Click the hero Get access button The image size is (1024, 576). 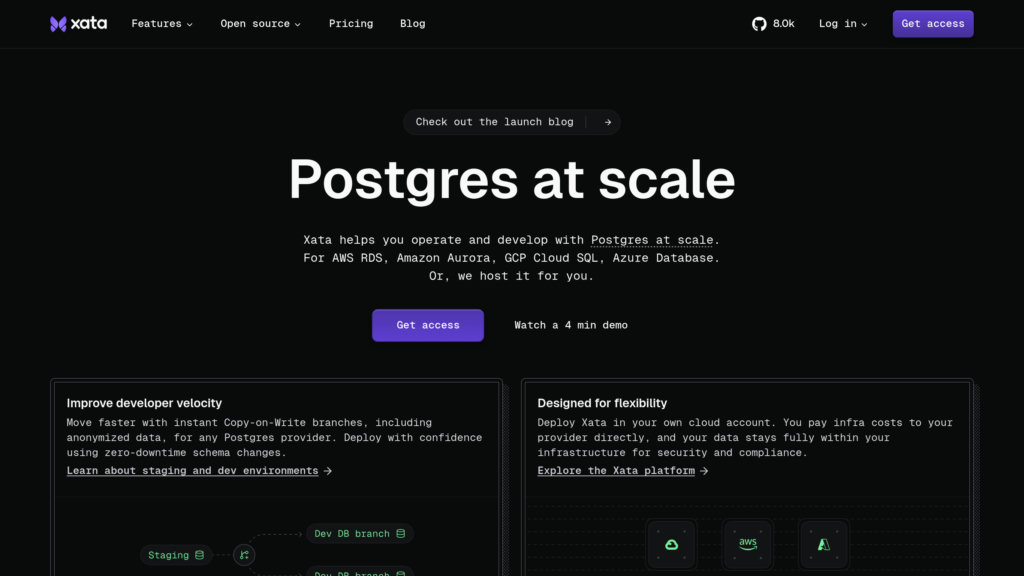tap(428, 325)
